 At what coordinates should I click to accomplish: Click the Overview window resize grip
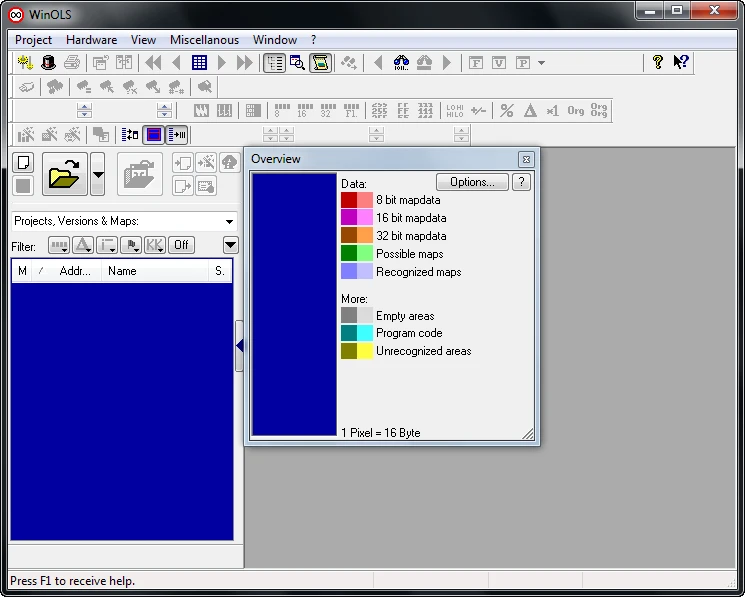pos(528,434)
